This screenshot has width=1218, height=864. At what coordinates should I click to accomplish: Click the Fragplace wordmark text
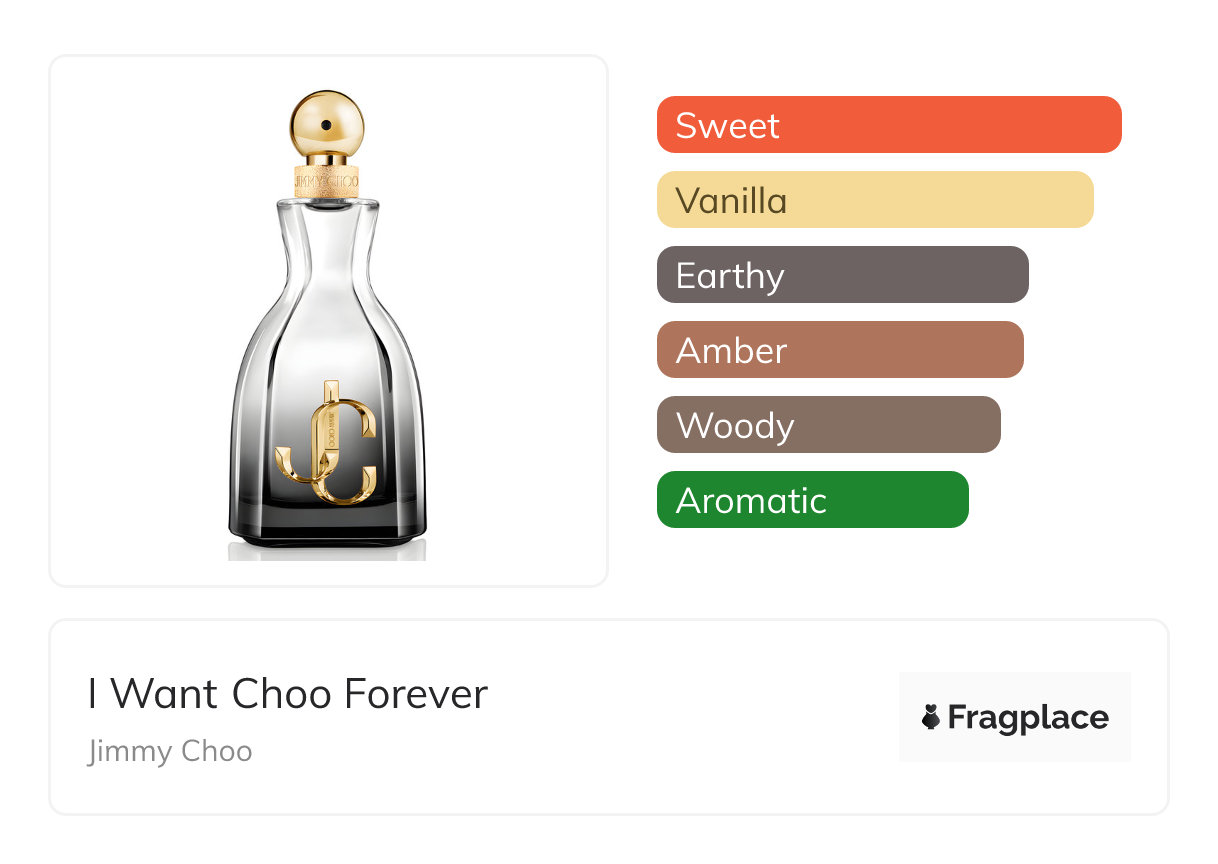(x=1028, y=718)
